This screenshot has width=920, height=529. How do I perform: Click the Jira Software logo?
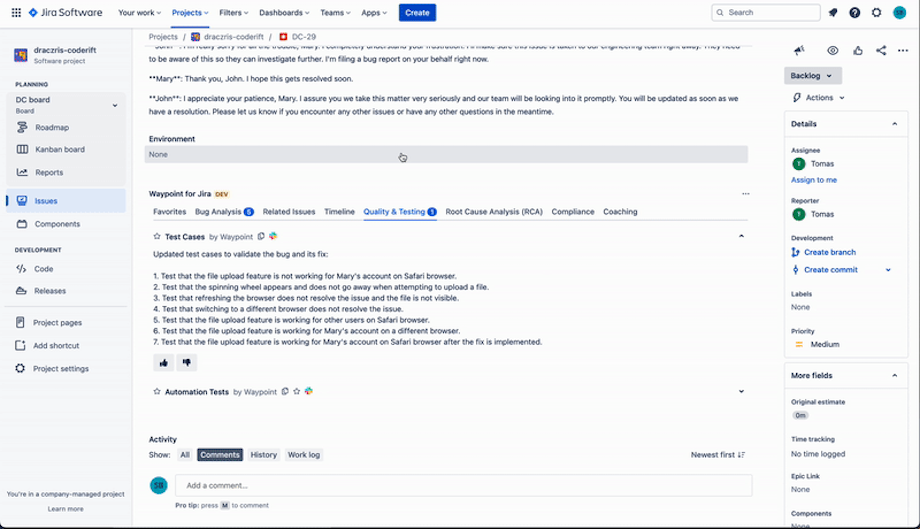(x=65, y=12)
